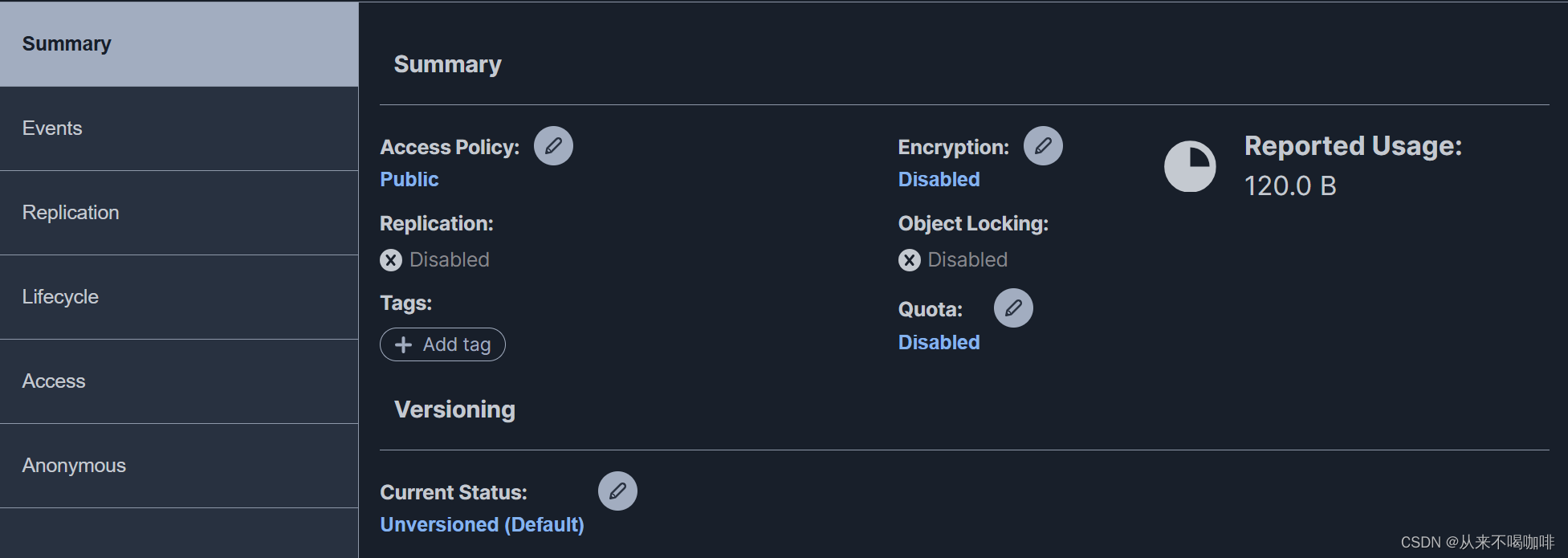Click the 120.0 B usage value
This screenshot has width=1568, height=558.
[x=1290, y=186]
